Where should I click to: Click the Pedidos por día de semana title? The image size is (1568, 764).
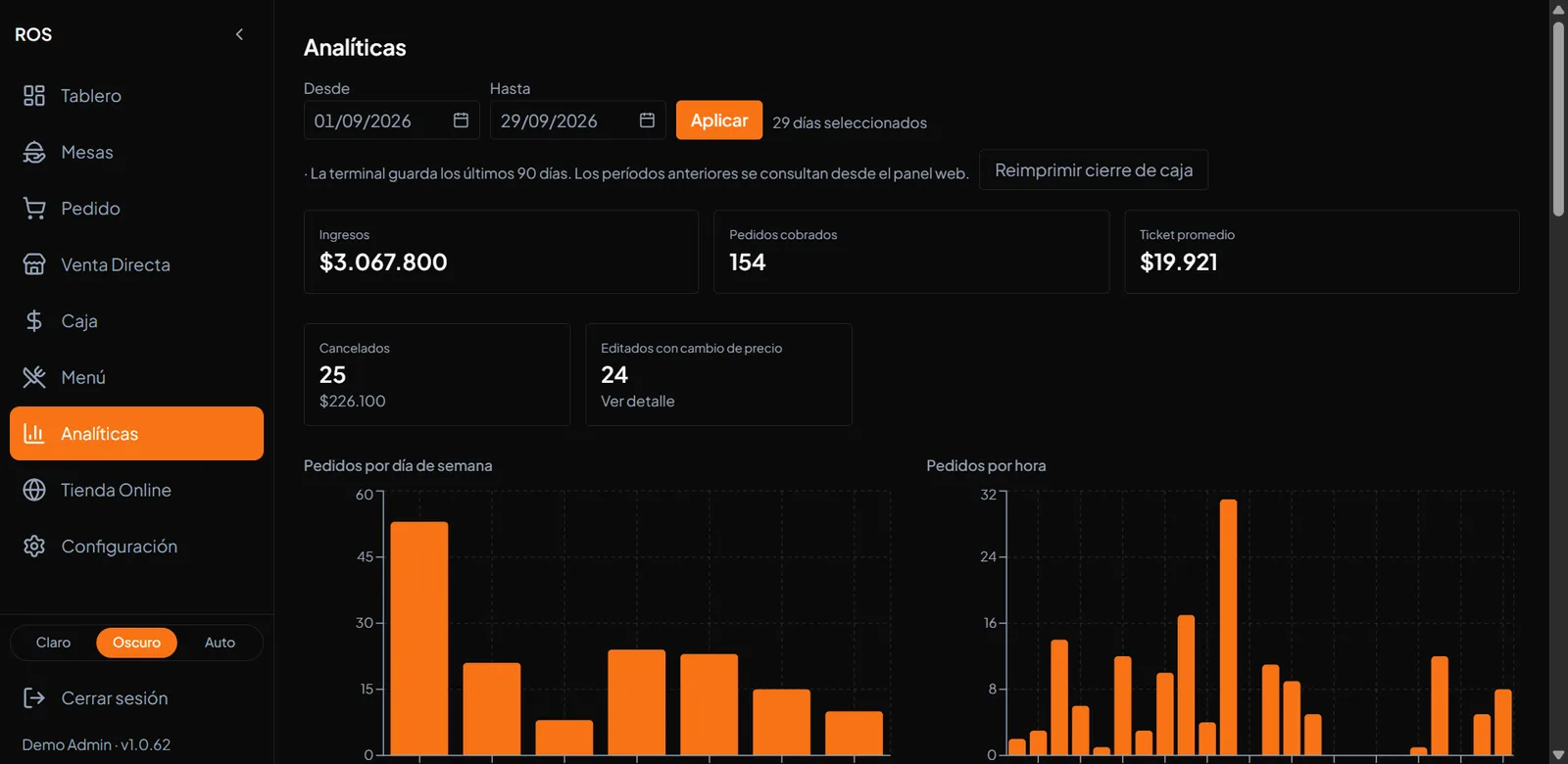pos(398,466)
